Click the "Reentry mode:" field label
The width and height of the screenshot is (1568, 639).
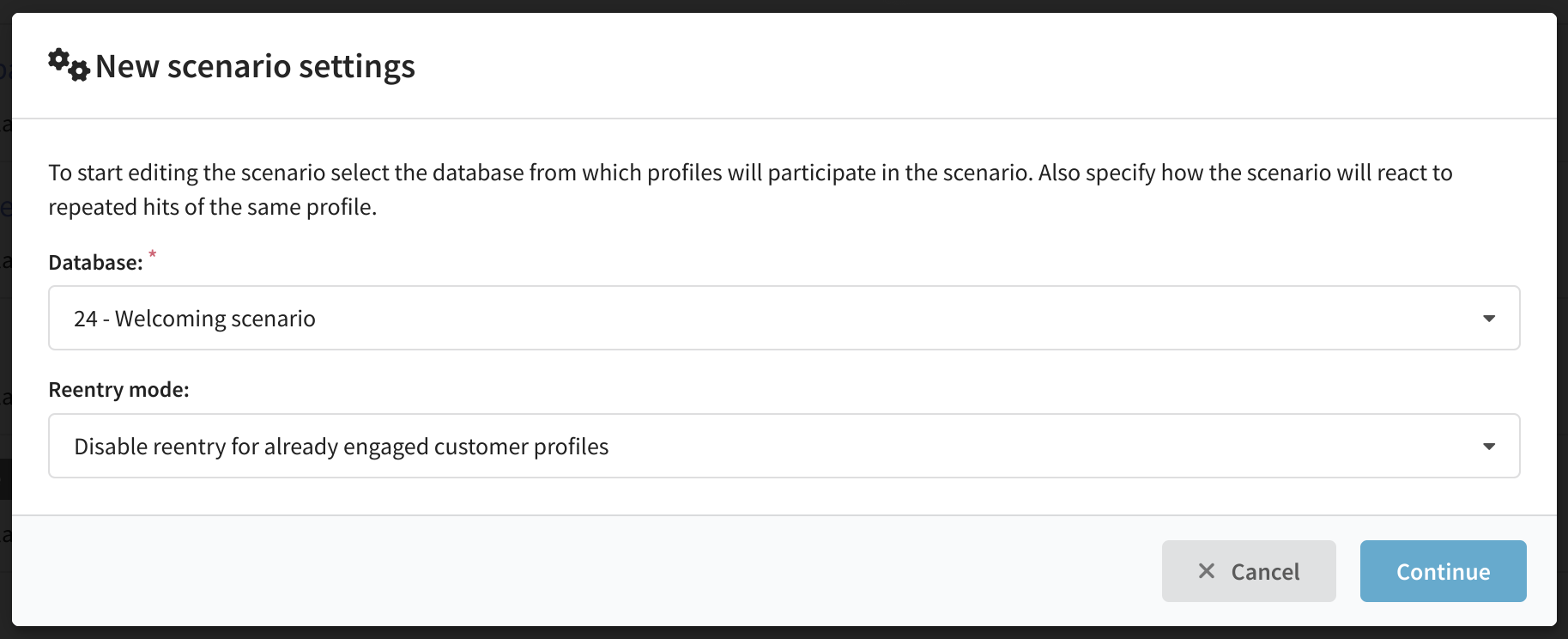[118, 390]
